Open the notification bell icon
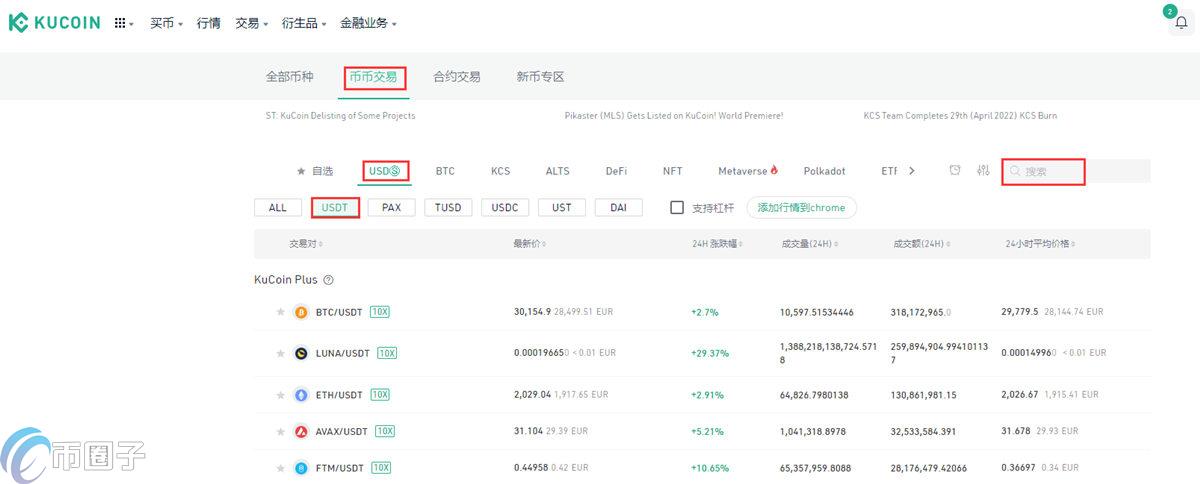This screenshot has height=484, width=1200. click(1181, 23)
